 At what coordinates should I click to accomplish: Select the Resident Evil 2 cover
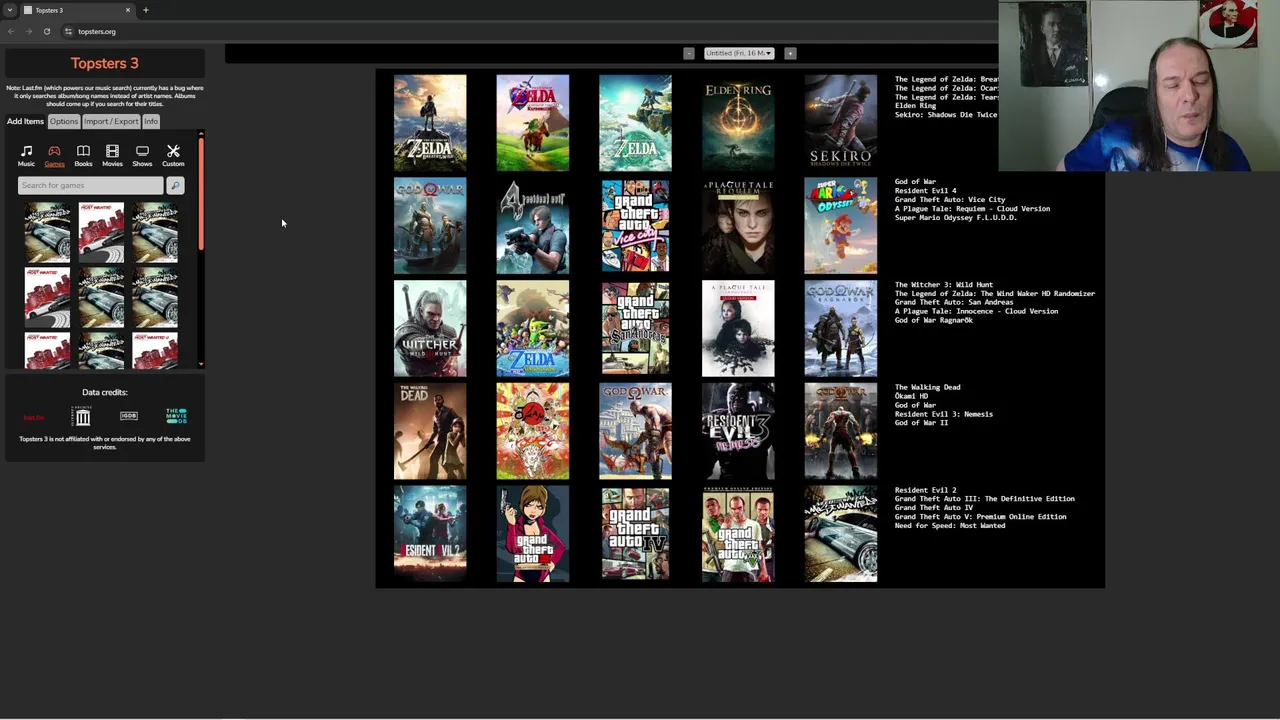point(430,534)
